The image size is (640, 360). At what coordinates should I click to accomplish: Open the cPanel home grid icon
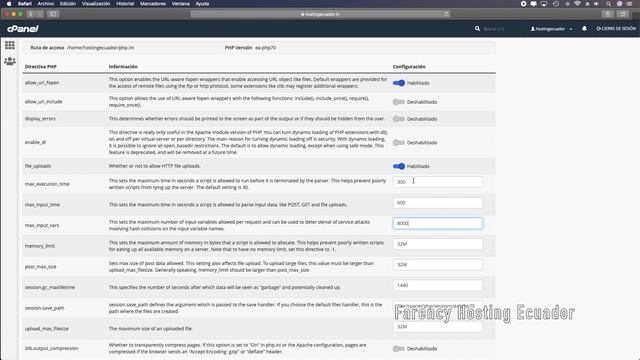pyautogui.click(x=10, y=45)
